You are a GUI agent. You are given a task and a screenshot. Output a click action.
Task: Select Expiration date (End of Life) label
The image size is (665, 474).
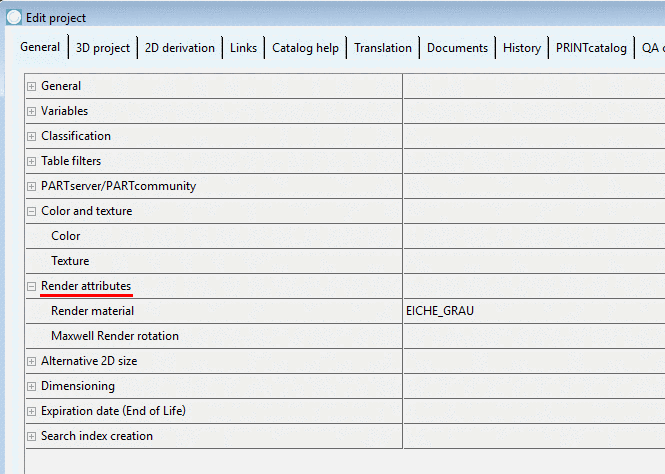(x=113, y=411)
